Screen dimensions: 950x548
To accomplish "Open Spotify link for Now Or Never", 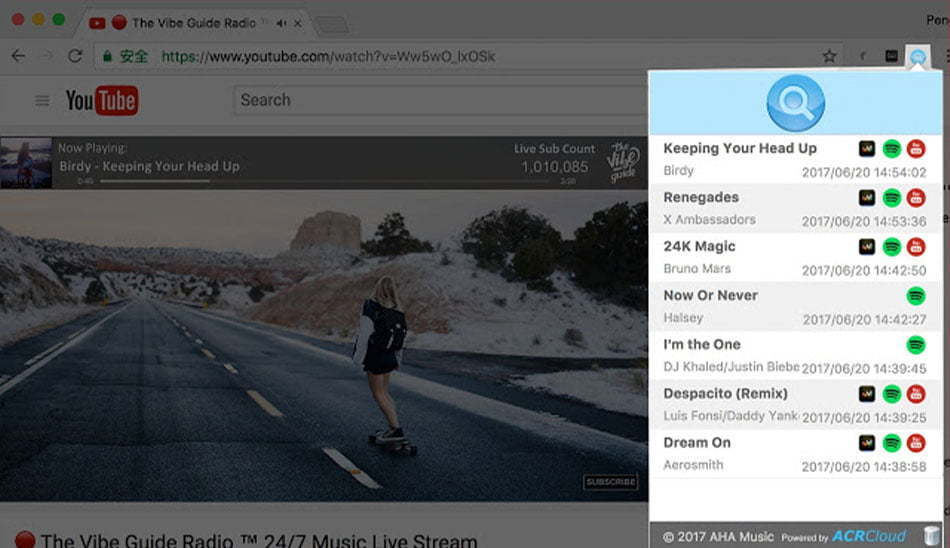I will coord(916,296).
